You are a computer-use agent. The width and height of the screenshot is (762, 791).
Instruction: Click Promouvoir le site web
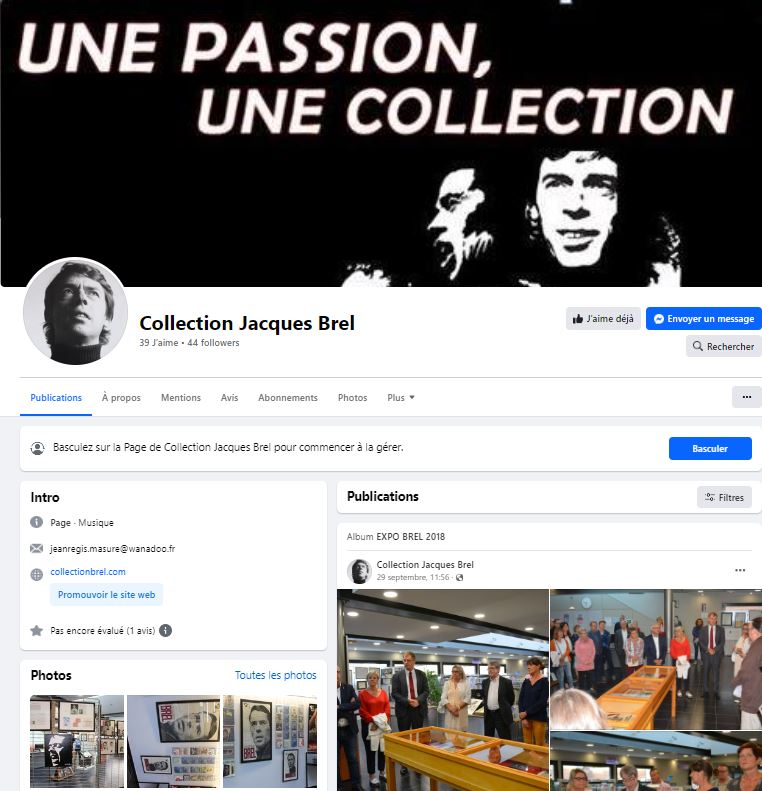pyautogui.click(x=106, y=594)
